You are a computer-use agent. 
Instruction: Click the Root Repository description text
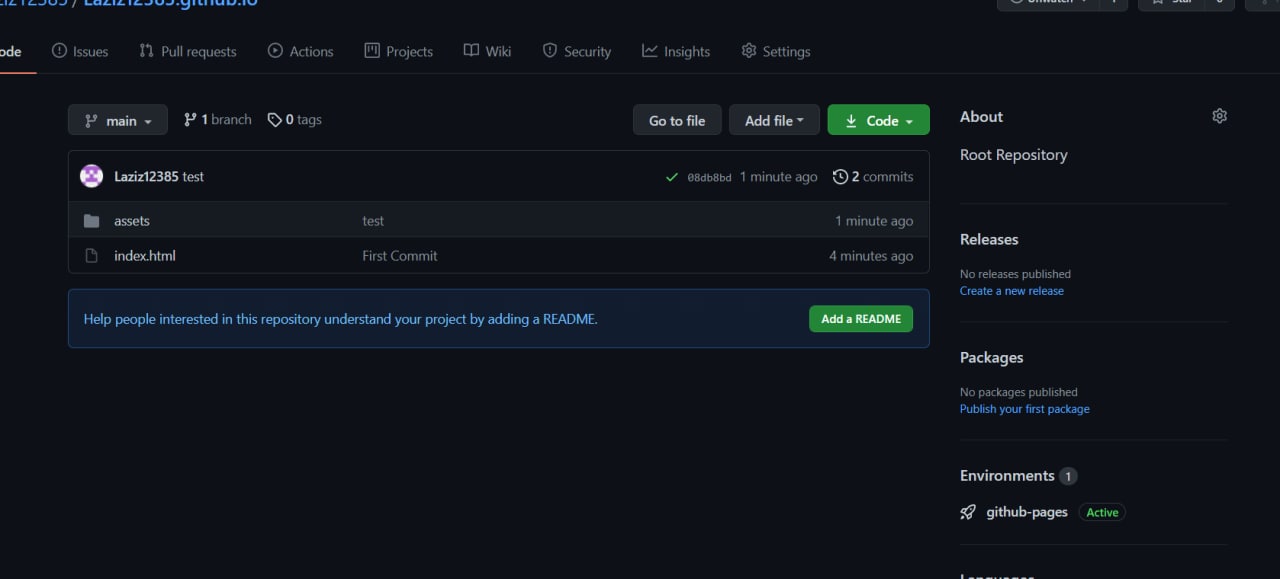1014,155
